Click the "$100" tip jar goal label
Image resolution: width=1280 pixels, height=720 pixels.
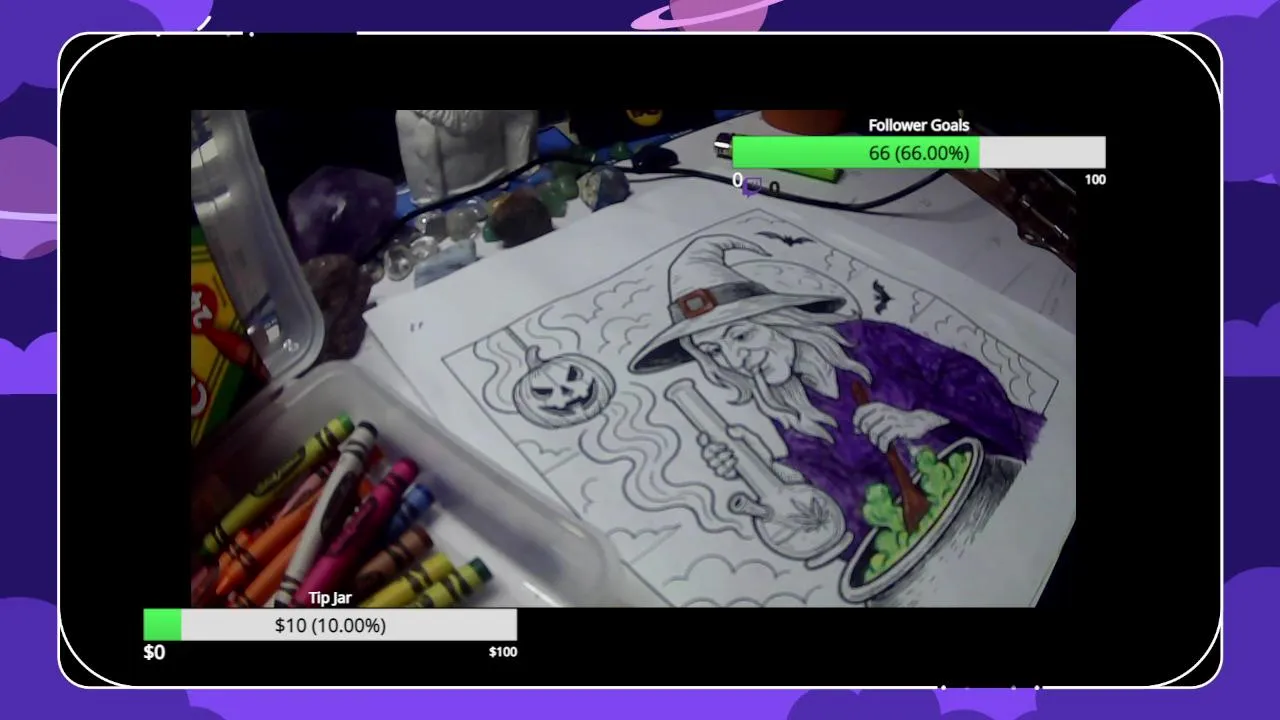pyautogui.click(x=503, y=652)
